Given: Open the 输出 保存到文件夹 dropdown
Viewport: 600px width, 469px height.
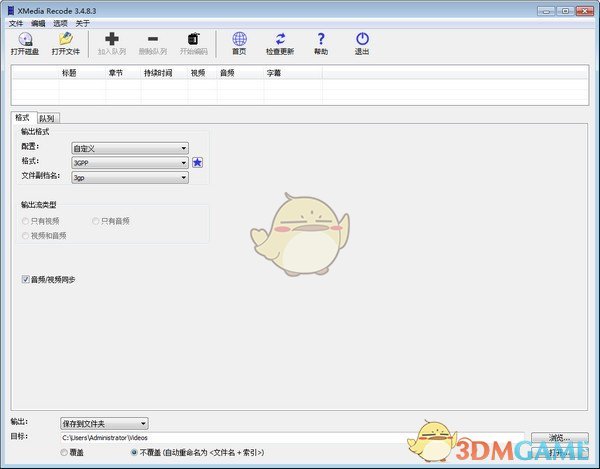Looking at the screenshot, I should 104,423.
